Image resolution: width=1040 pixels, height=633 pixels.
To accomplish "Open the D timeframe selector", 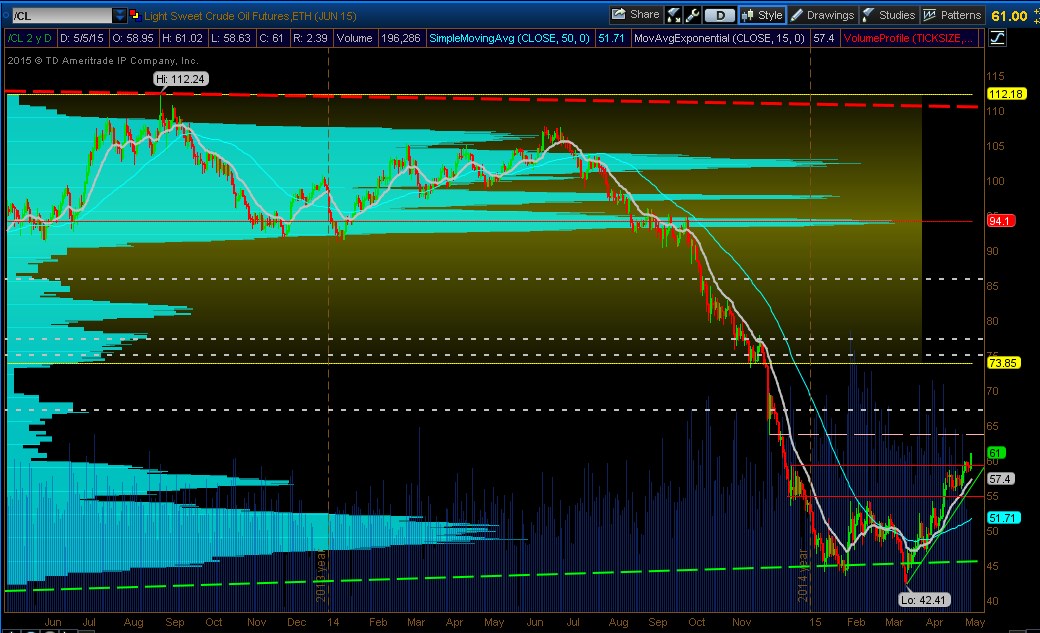I will tap(720, 15).
